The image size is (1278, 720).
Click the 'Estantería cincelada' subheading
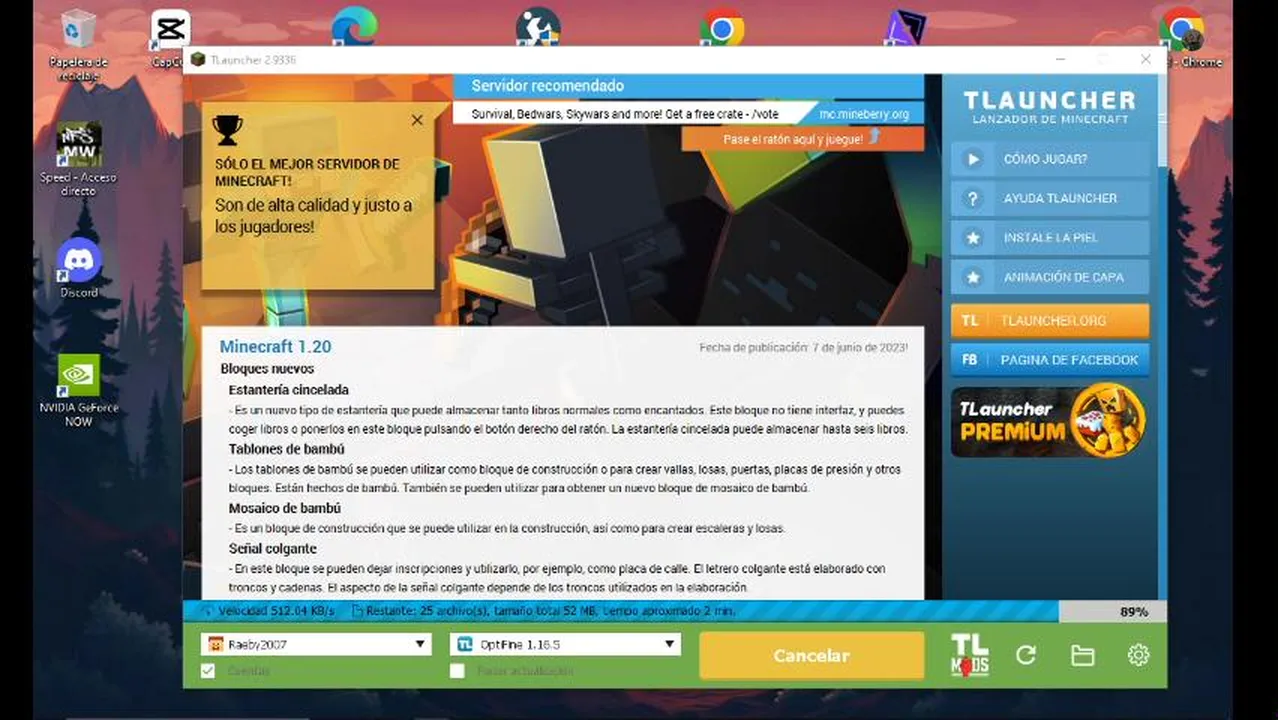pos(289,390)
